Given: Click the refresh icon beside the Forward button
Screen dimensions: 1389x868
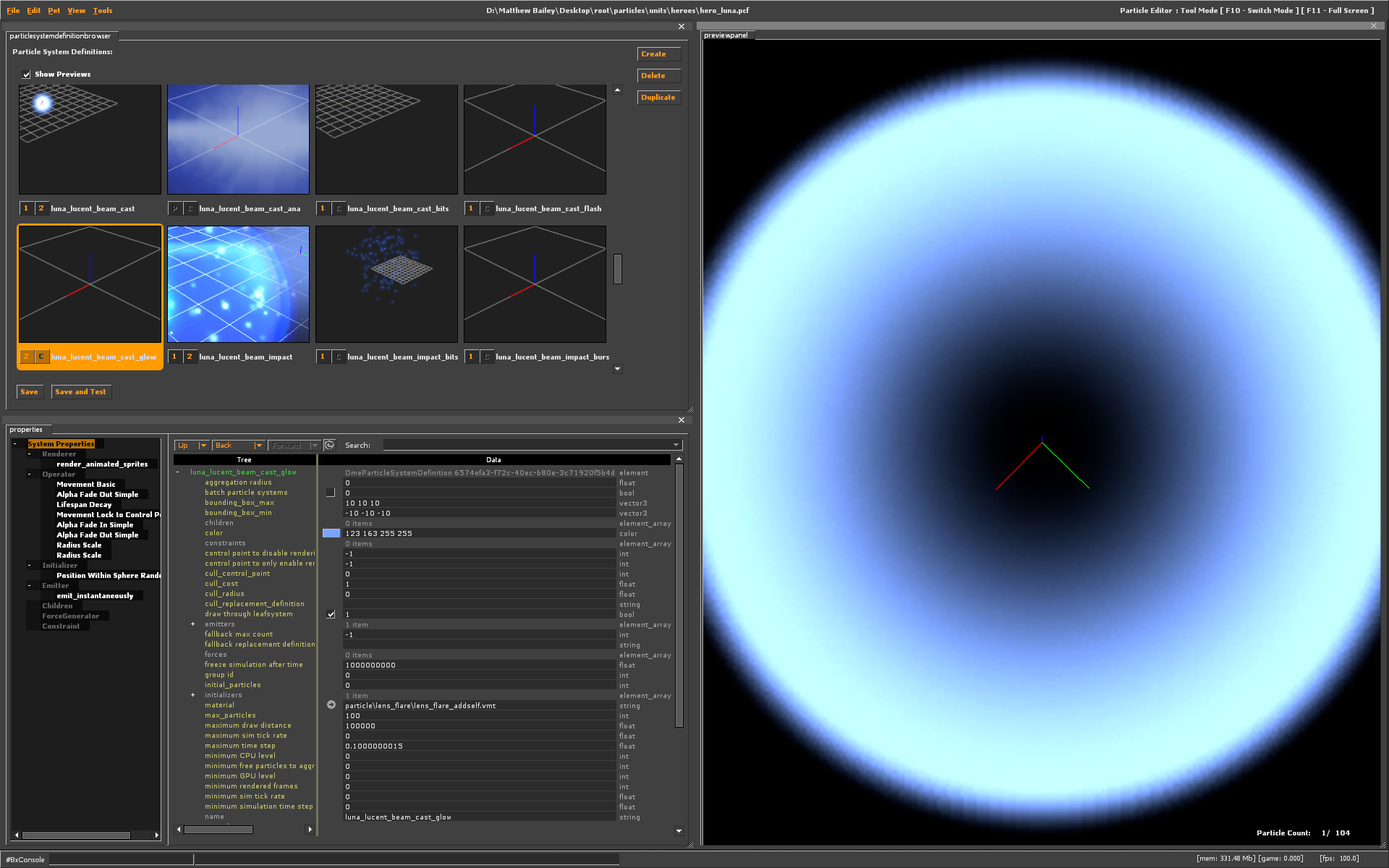Looking at the screenshot, I should [x=329, y=446].
